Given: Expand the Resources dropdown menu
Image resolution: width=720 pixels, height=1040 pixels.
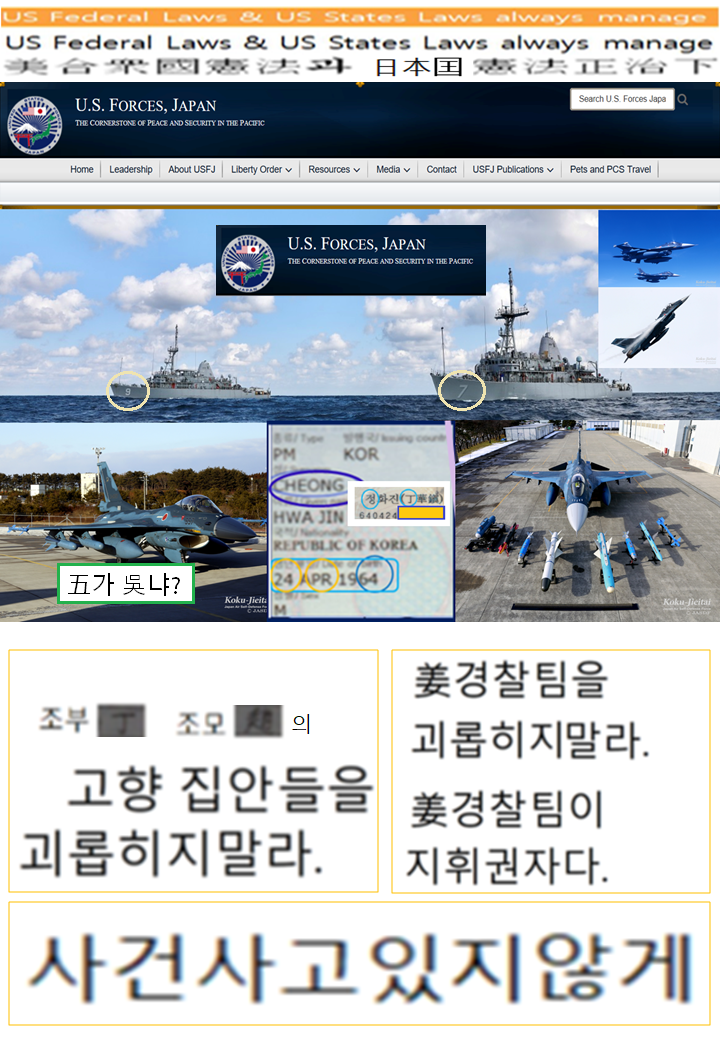Looking at the screenshot, I should tap(333, 169).
